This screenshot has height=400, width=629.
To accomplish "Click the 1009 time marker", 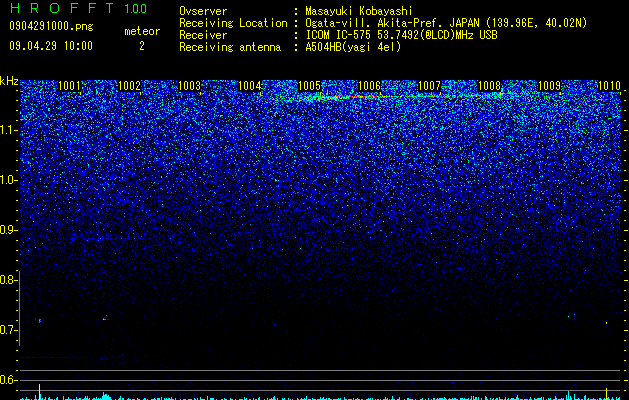I will [549, 86].
